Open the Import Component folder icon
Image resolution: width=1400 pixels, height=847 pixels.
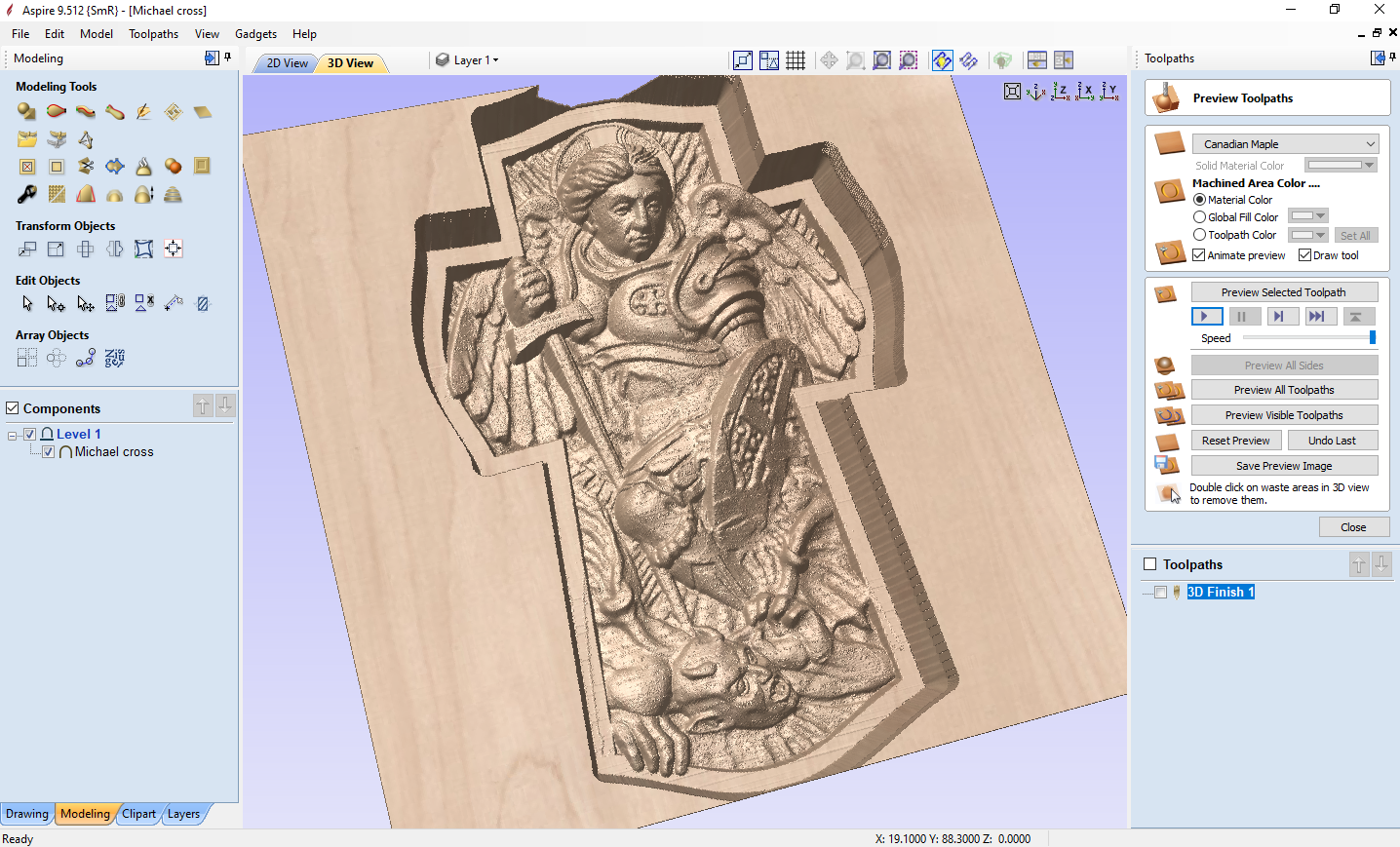27,139
